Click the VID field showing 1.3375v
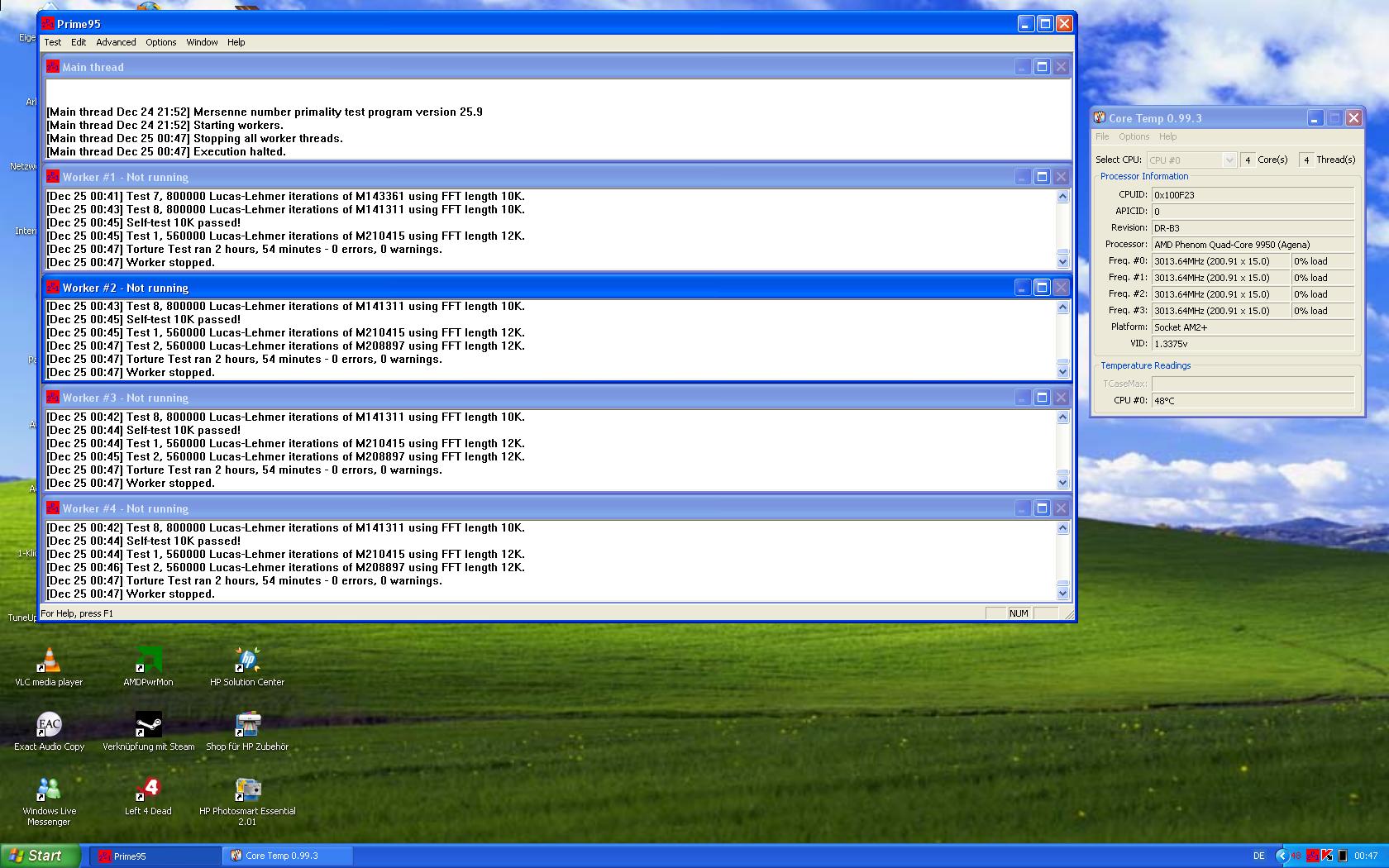Viewport: 1389px width, 868px height. 1253,344
